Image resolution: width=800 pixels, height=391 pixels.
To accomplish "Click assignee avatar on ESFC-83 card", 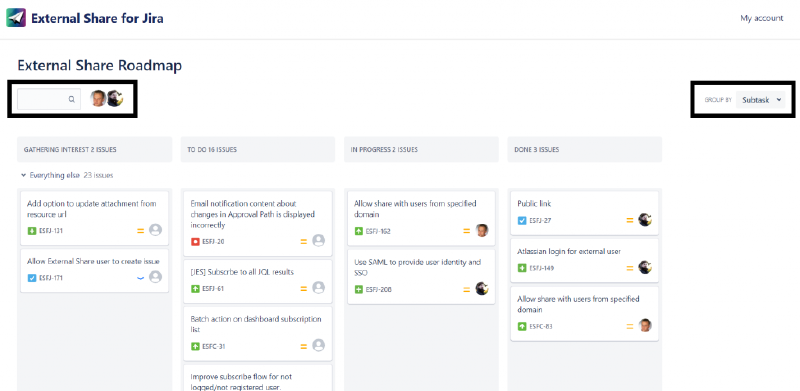I will tap(645, 325).
